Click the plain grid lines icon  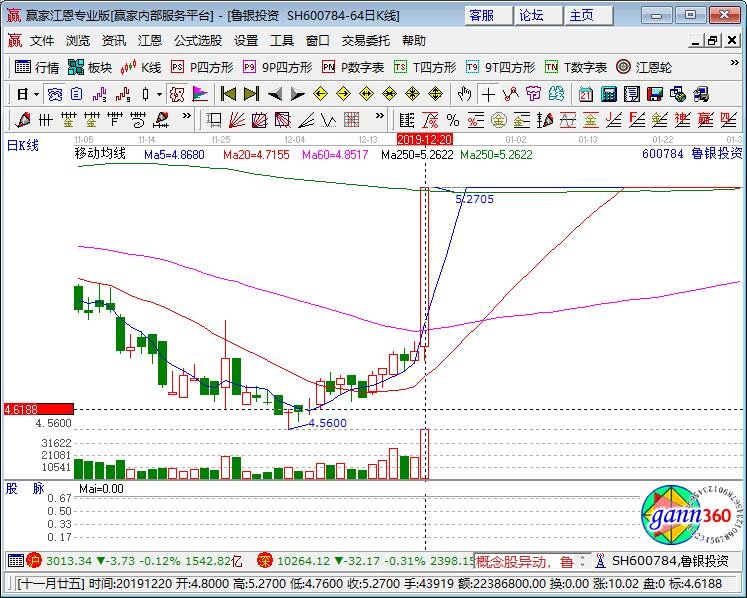(x=45, y=120)
